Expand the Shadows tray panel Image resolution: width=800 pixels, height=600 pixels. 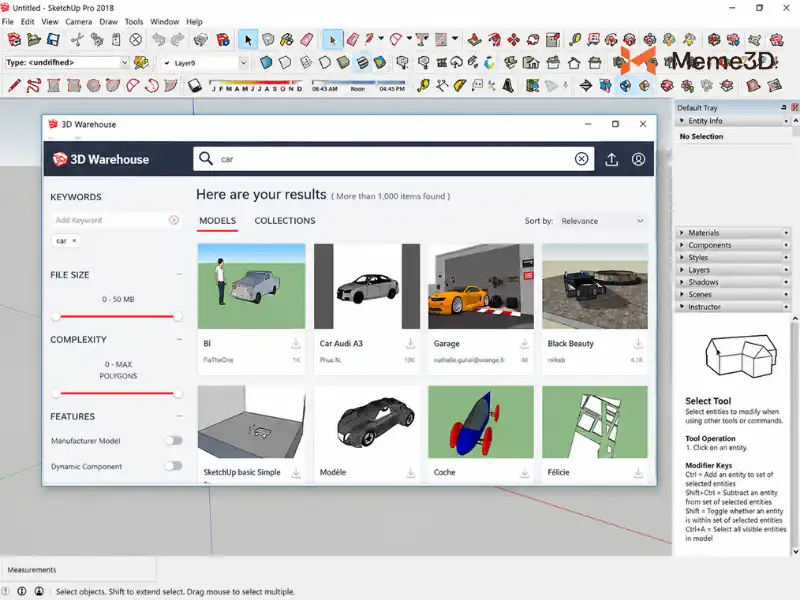[733, 282]
